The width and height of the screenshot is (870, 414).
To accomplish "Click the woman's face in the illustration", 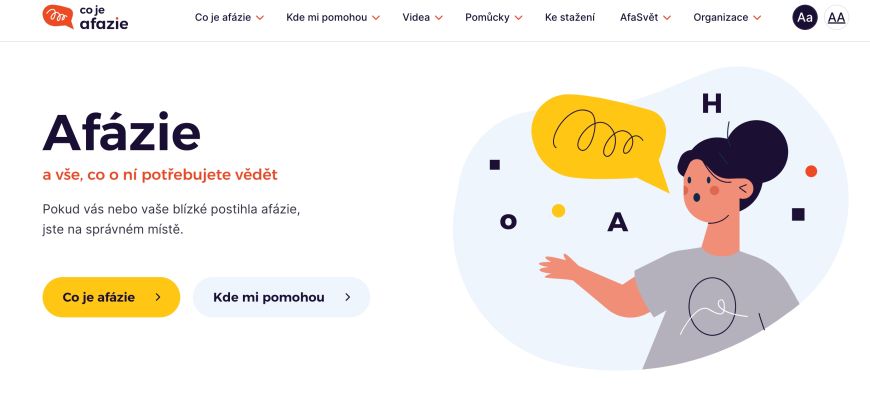I will (x=711, y=193).
